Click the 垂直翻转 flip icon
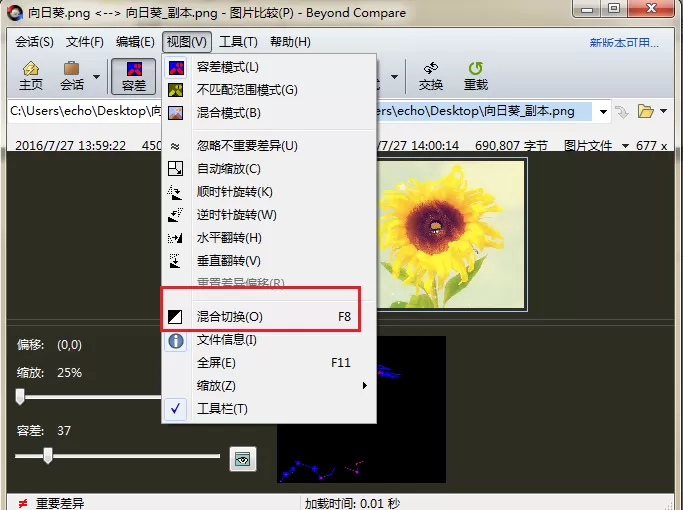Screen dimensions: 683x510 point(175,261)
